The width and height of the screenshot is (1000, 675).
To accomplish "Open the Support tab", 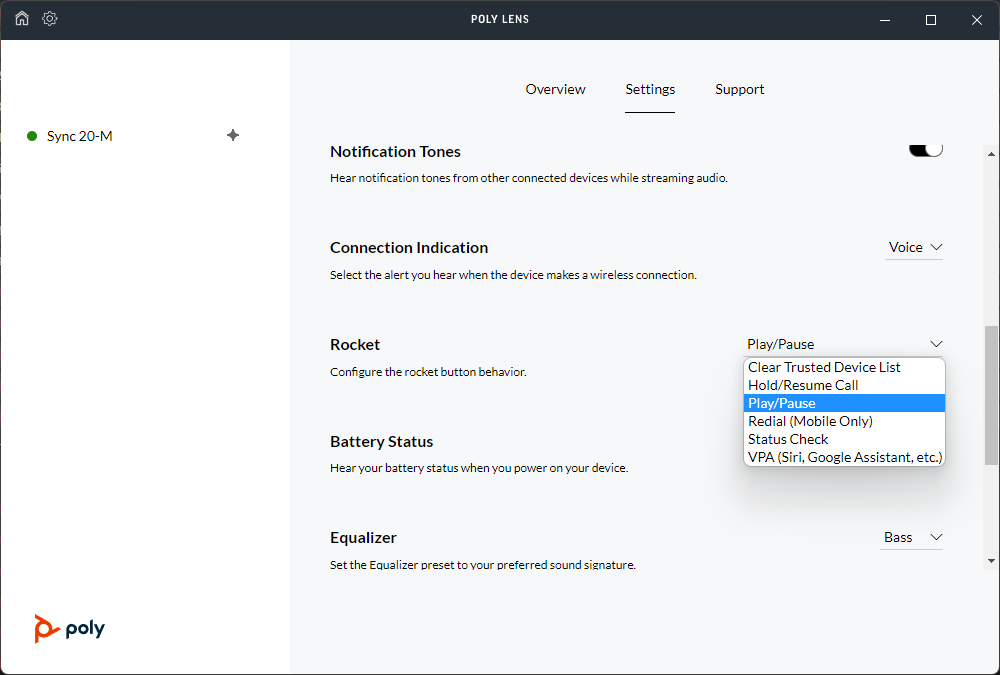I will (739, 89).
